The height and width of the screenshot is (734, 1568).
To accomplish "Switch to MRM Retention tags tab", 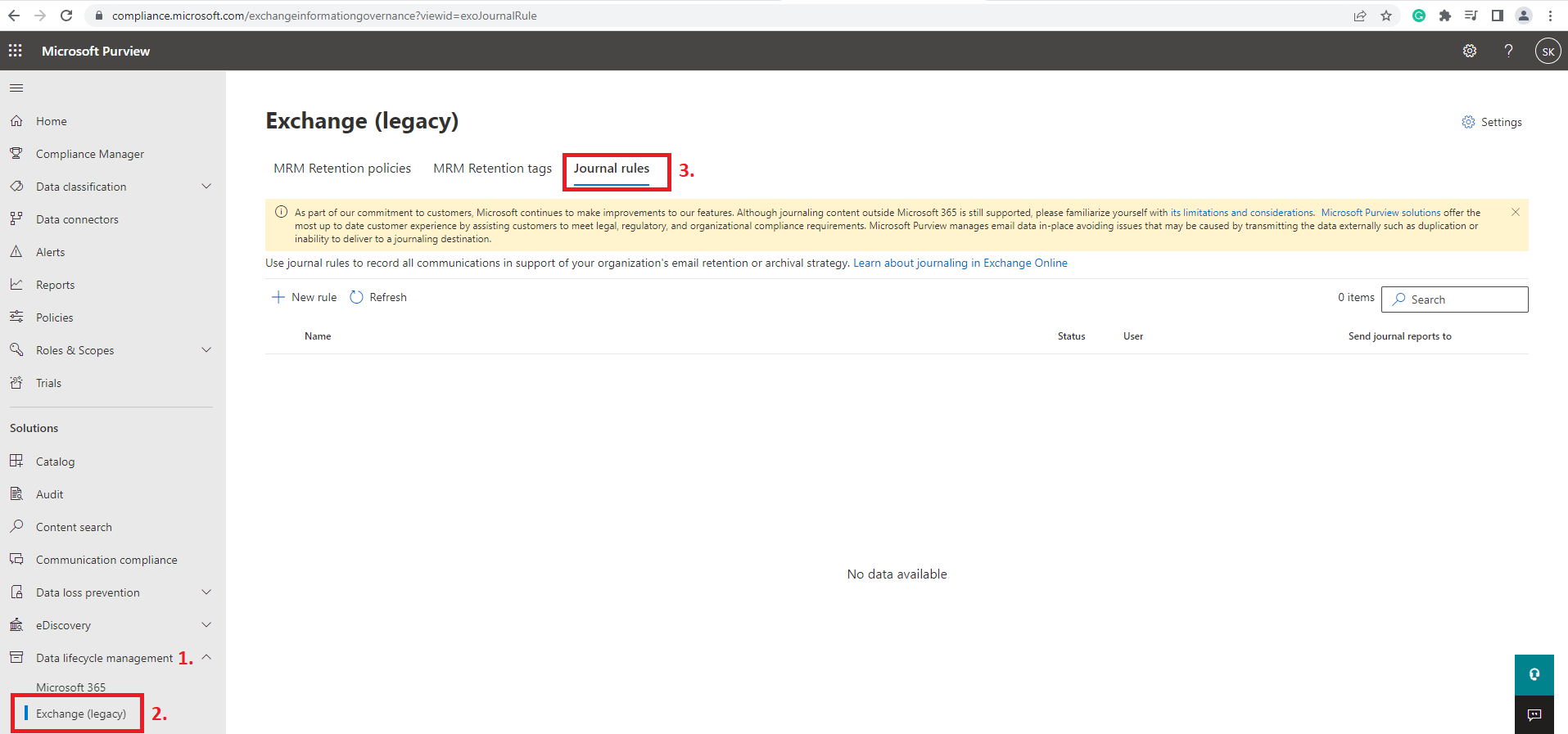I will [x=492, y=169].
